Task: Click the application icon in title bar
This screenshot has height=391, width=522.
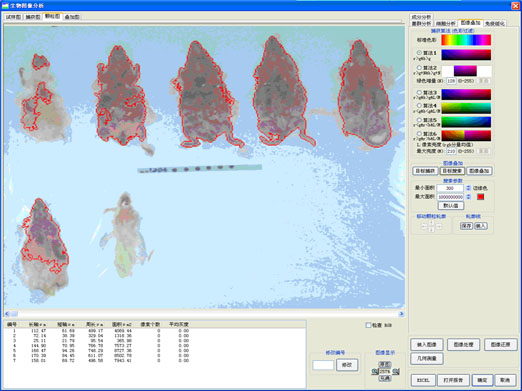Action: point(5,5)
